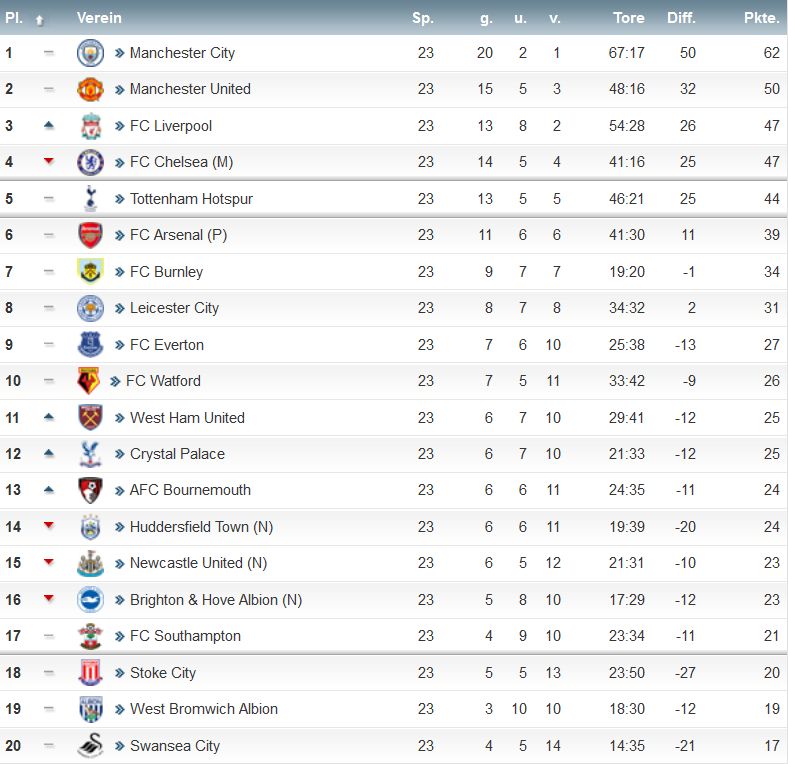Sort standings by Tore column header
The image size is (788, 764).
tap(628, 18)
